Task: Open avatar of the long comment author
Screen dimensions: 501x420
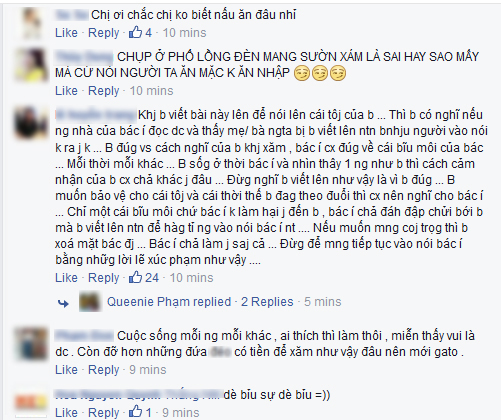Action: coord(31,122)
